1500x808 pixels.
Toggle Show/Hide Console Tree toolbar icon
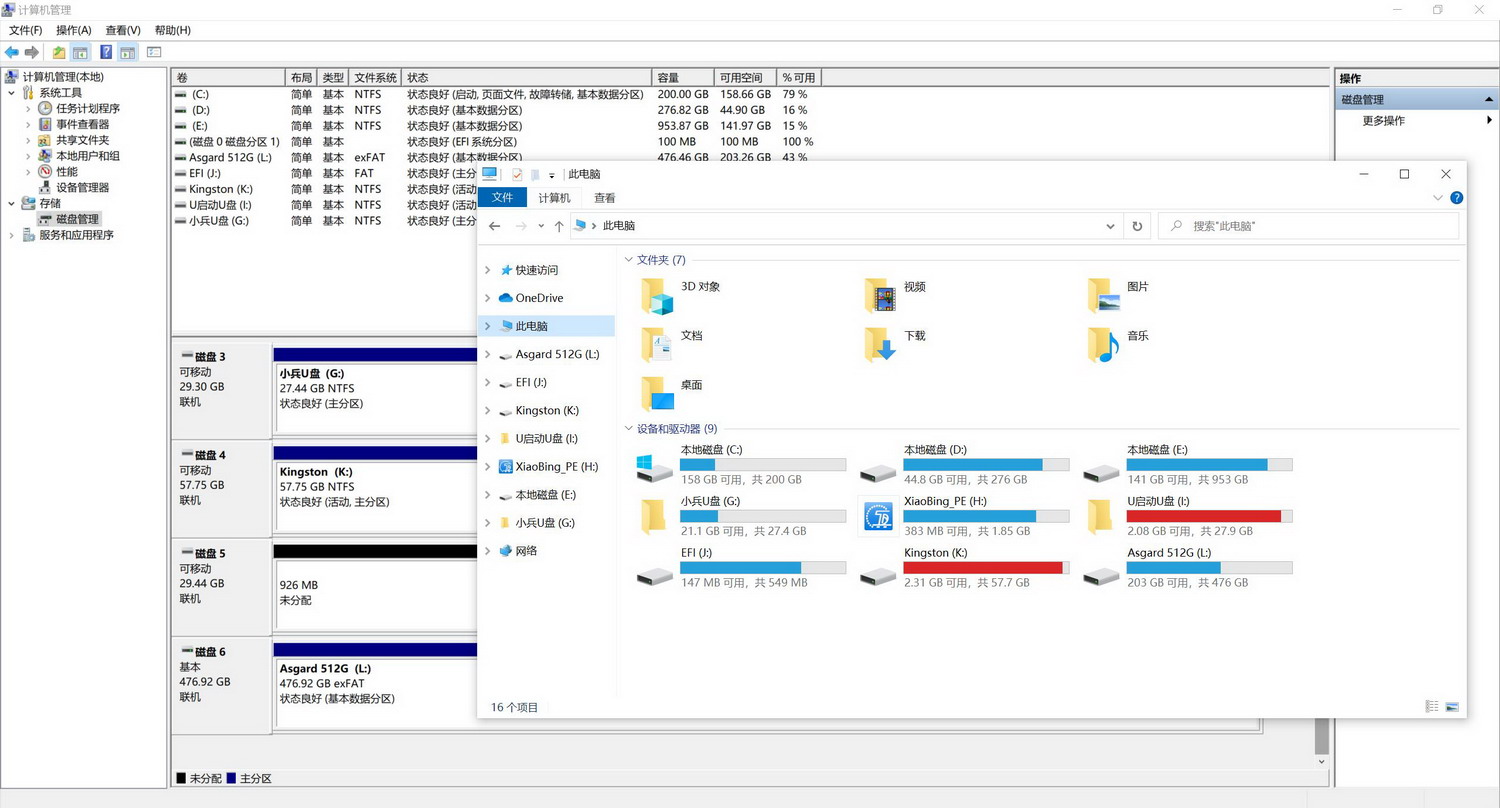[80, 52]
